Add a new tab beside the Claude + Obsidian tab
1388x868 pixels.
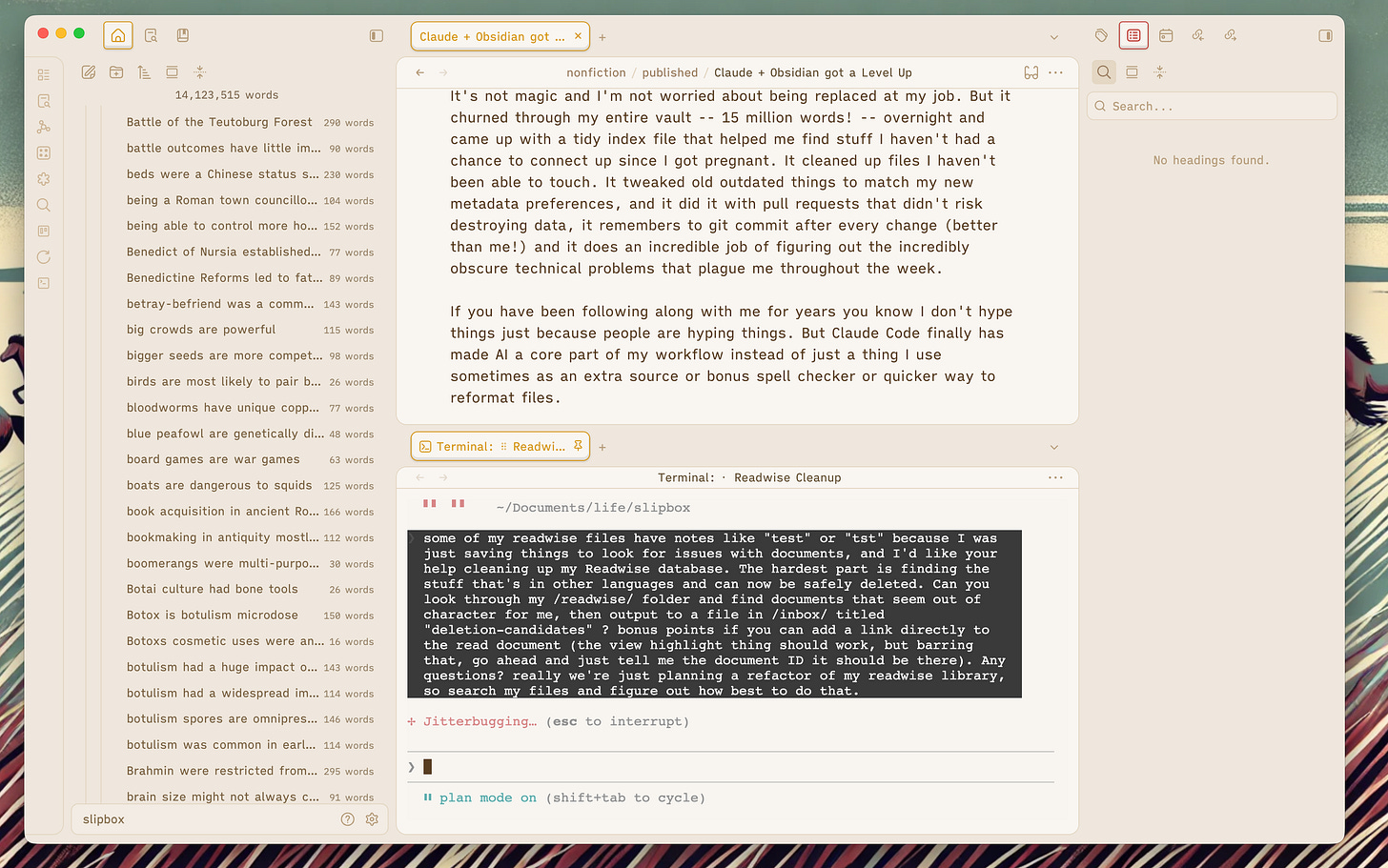pyautogui.click(x=602, y=37)
